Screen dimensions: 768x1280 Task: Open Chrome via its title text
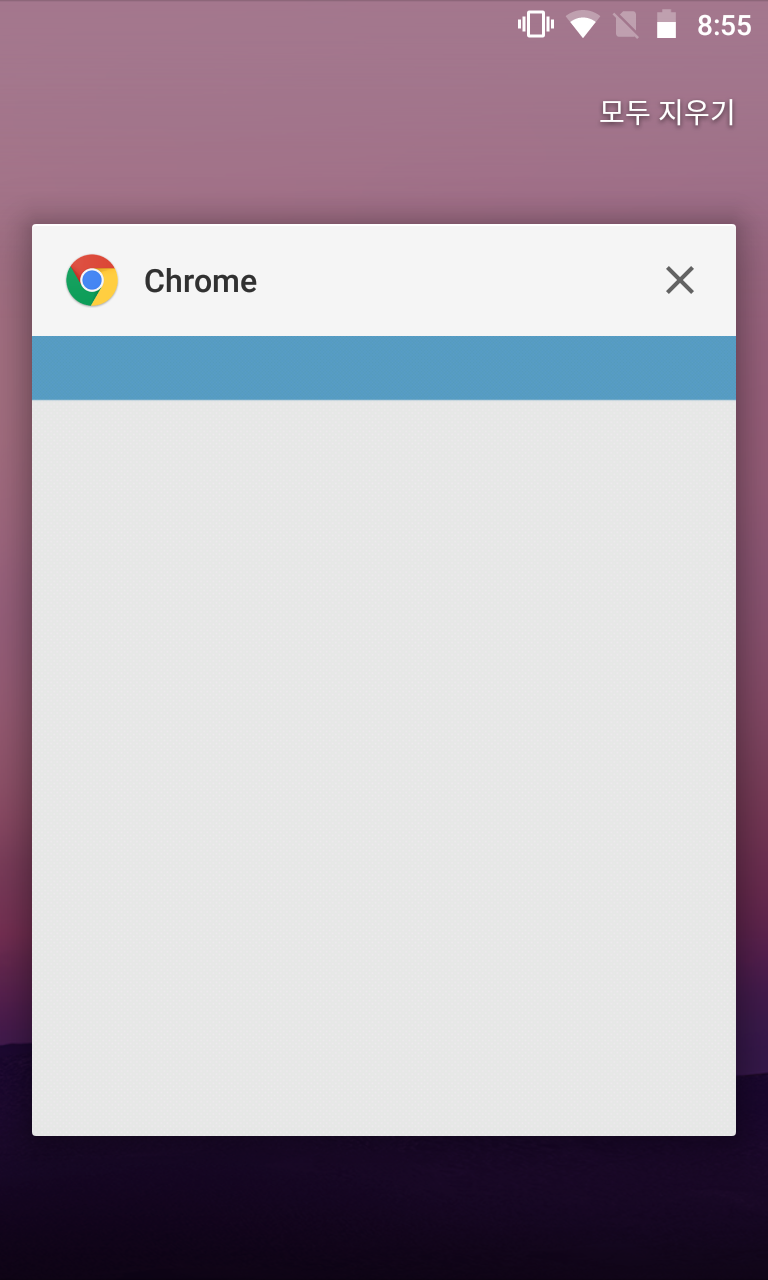(200, 281)
